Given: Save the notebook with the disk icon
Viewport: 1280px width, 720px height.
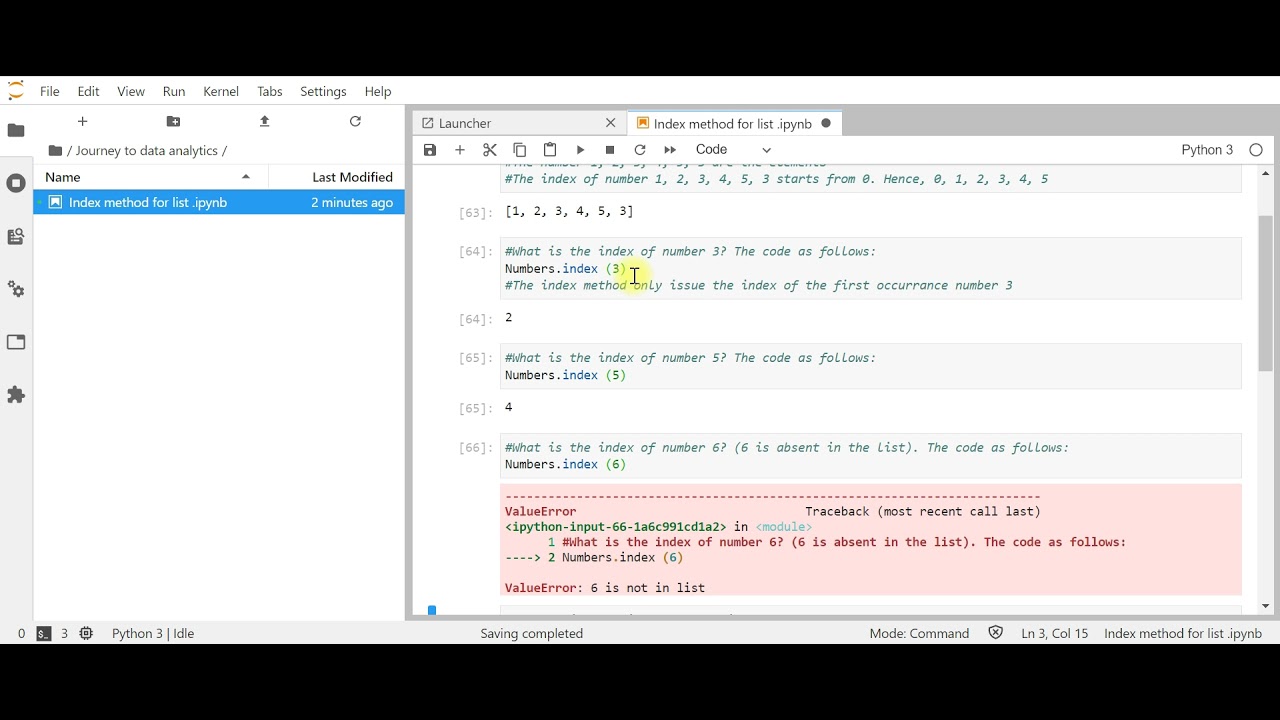Looking at the screenshot, I should [x=430, y=150].
